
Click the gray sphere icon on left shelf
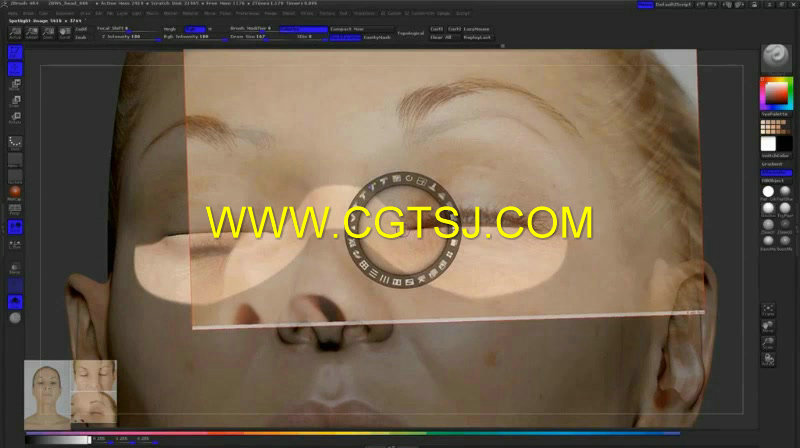pyautogui.click(x=15, y=318)
